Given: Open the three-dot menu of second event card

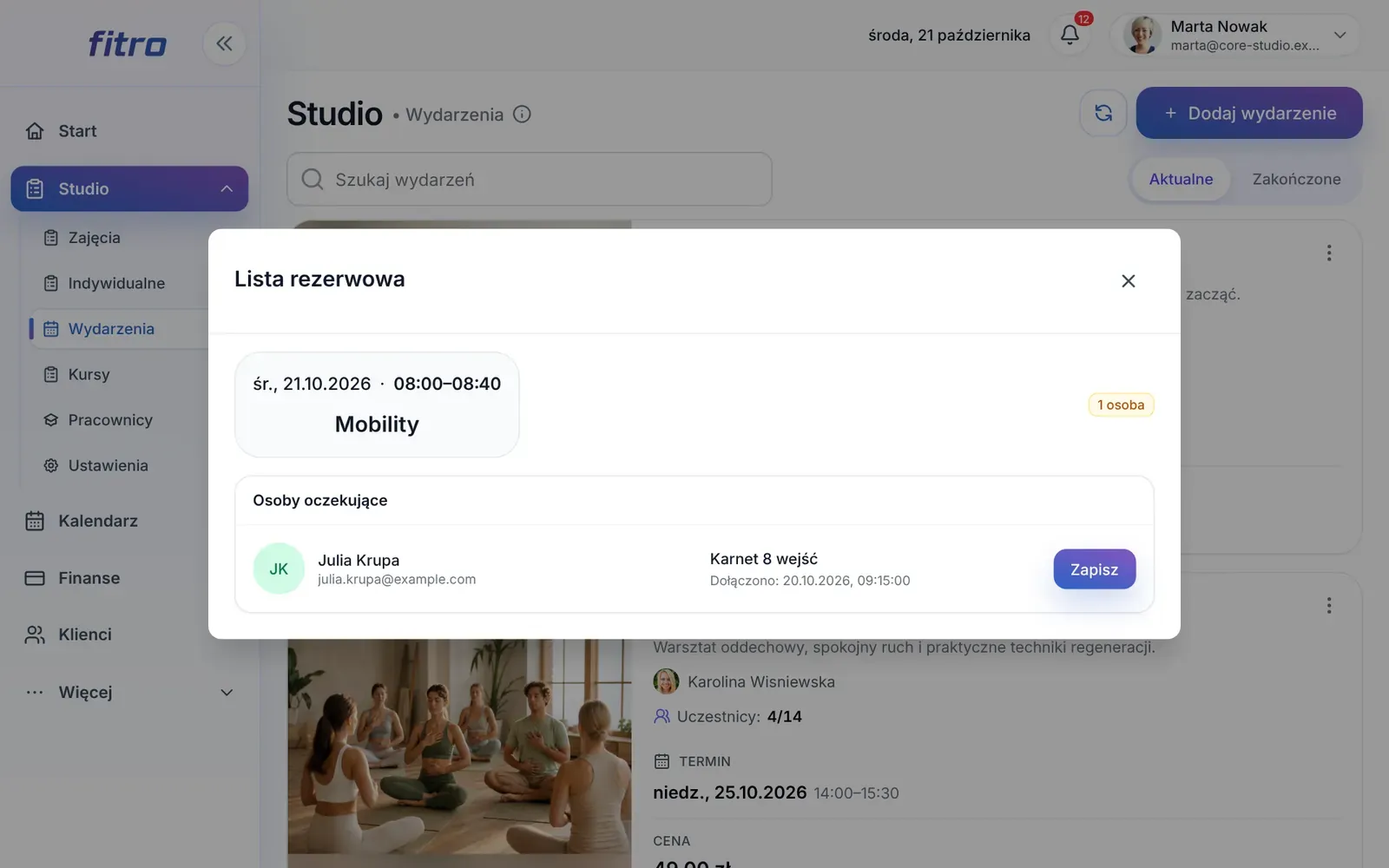Looking at the screenshot, I should [x=1328, y=605].
